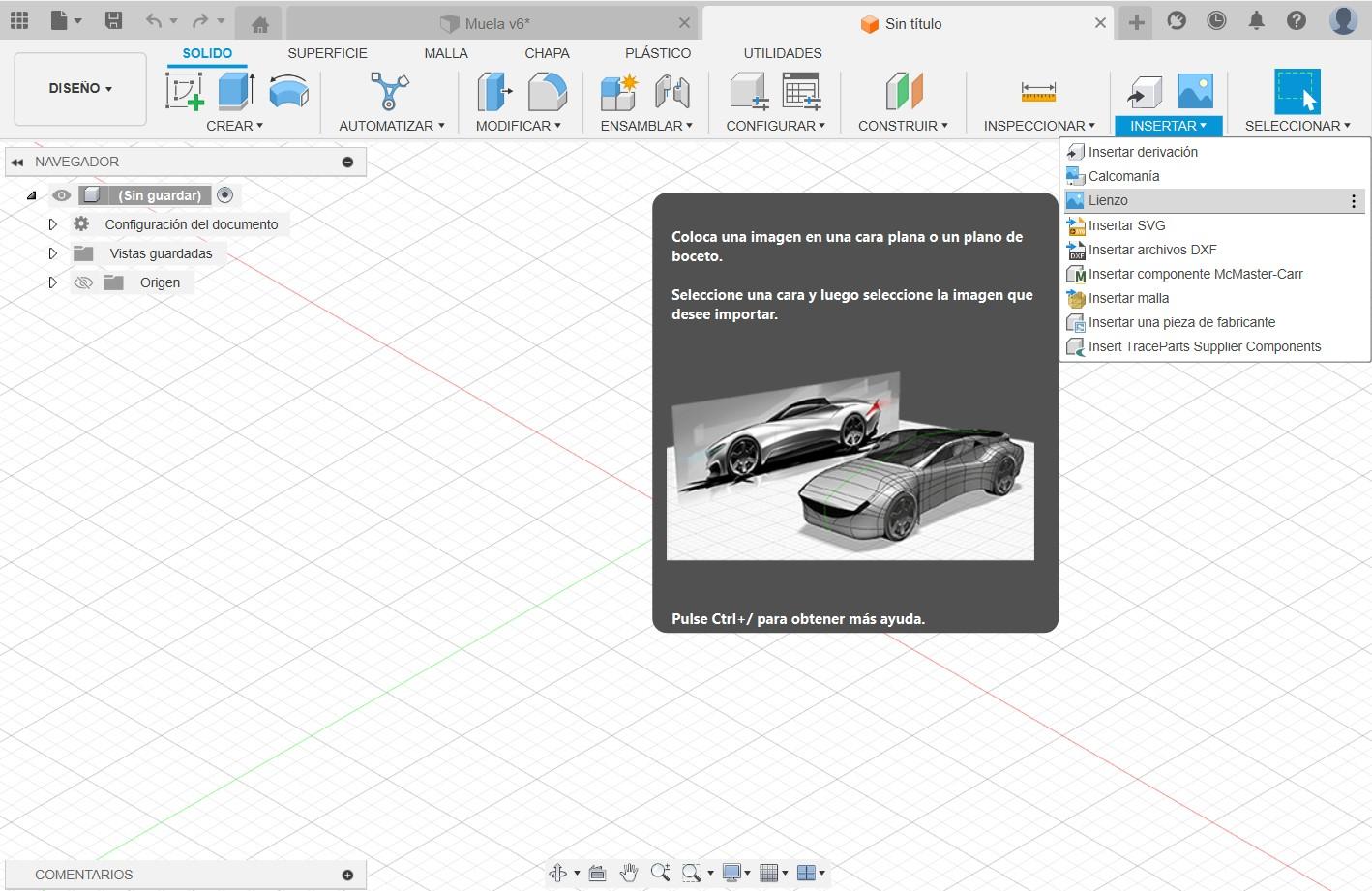Click the three-dot options beside Lienzo
Screen dimensions: 1372x891
point(1353,201)
